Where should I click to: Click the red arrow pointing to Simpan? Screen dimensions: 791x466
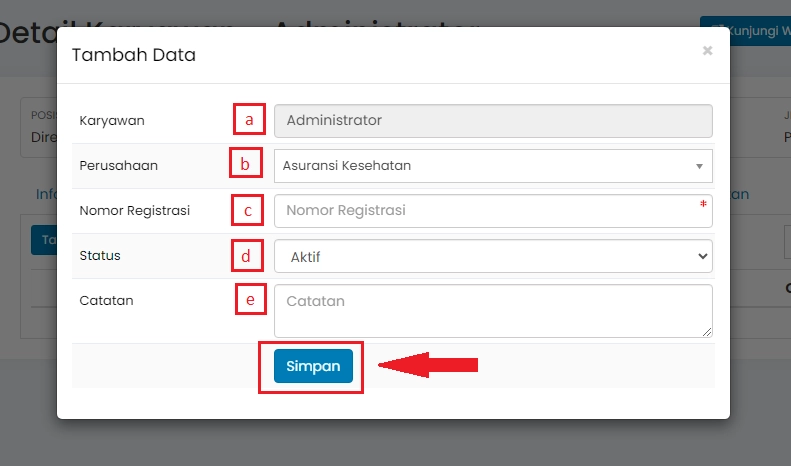[x=428, y=367]
